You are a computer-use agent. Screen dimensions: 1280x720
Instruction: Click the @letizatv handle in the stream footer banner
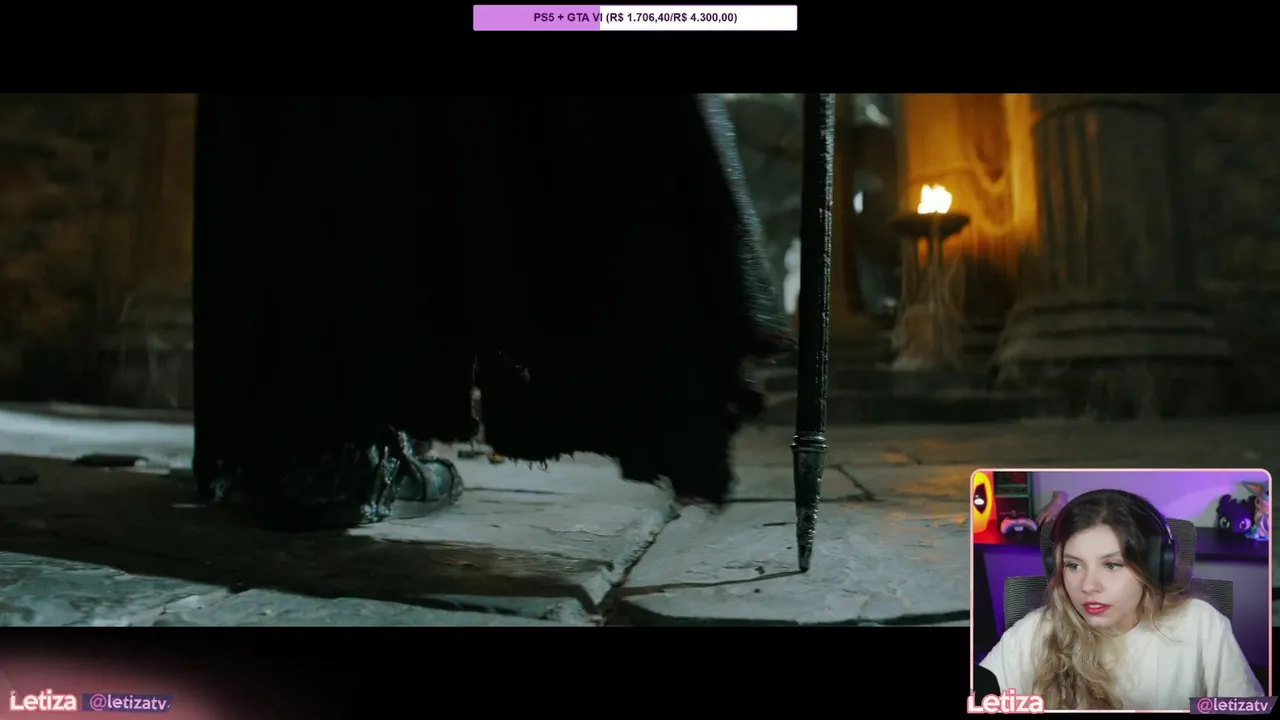coord(127,703)
